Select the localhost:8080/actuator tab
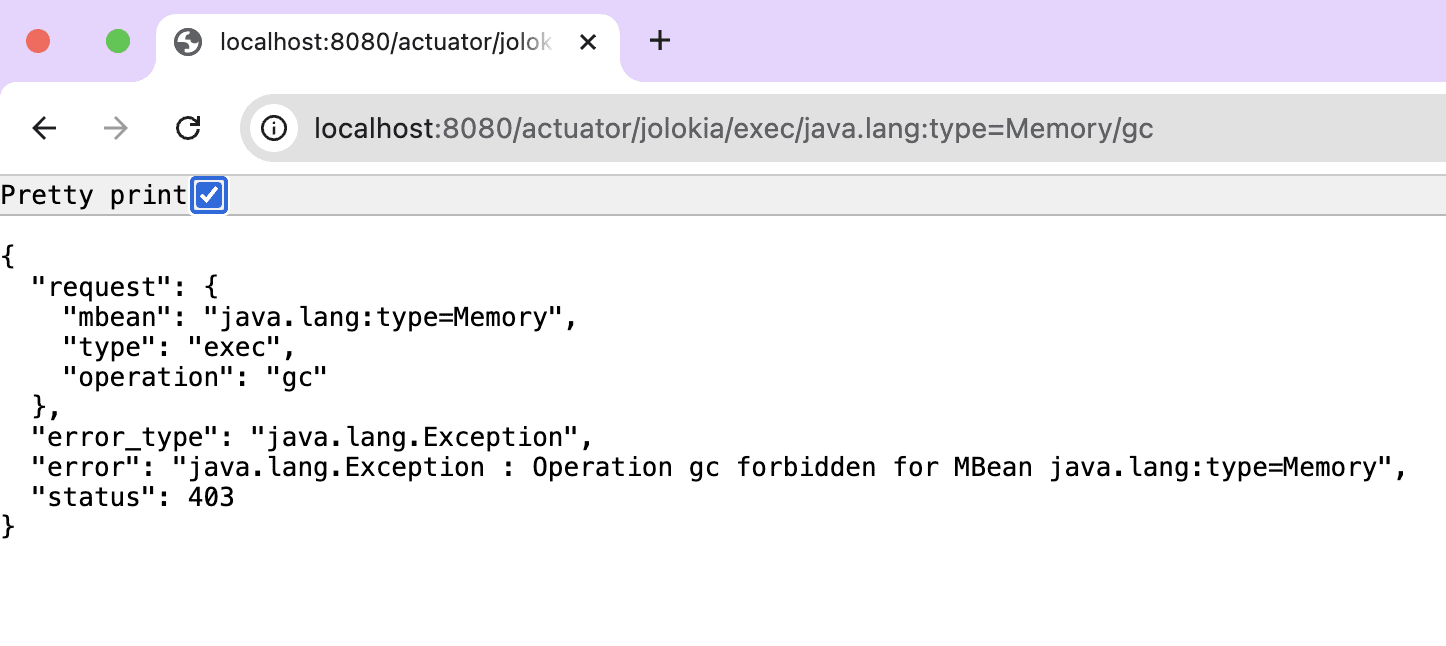This screenshot has height=646, width=1446. pyautogui.click(x=385, y=42)
